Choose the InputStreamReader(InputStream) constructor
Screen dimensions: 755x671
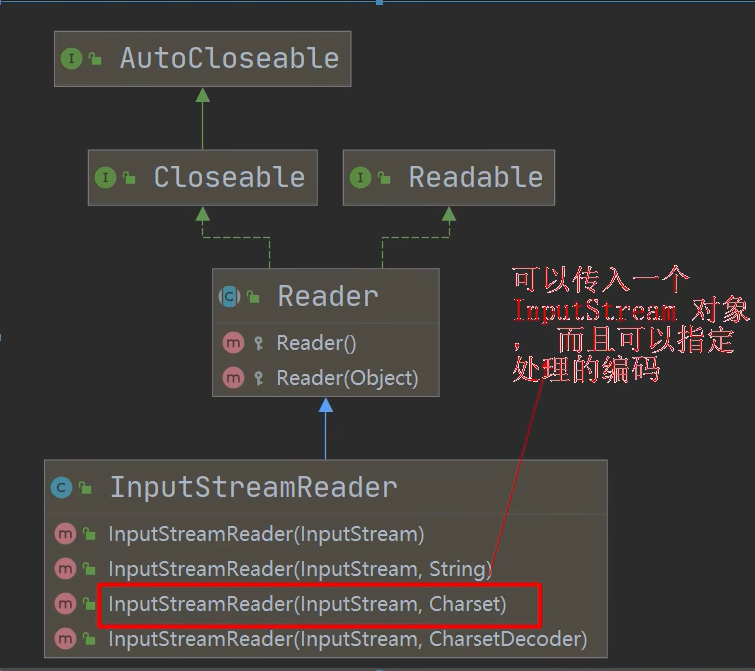tap(266, 534)
